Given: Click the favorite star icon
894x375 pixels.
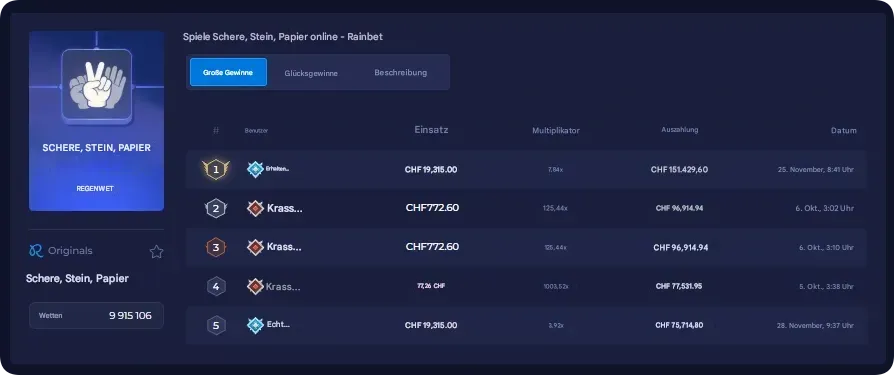Looking at the screenshot, I should click(156, 252).
